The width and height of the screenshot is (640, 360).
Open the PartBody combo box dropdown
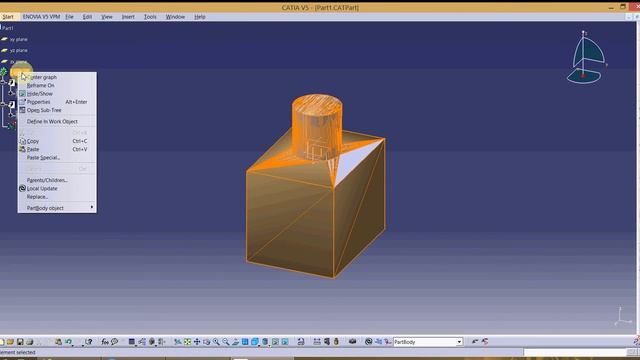pos(459,342)
